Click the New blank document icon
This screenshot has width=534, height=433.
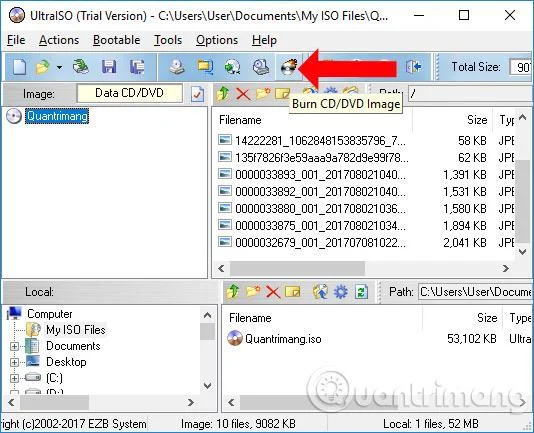[19, 67]
